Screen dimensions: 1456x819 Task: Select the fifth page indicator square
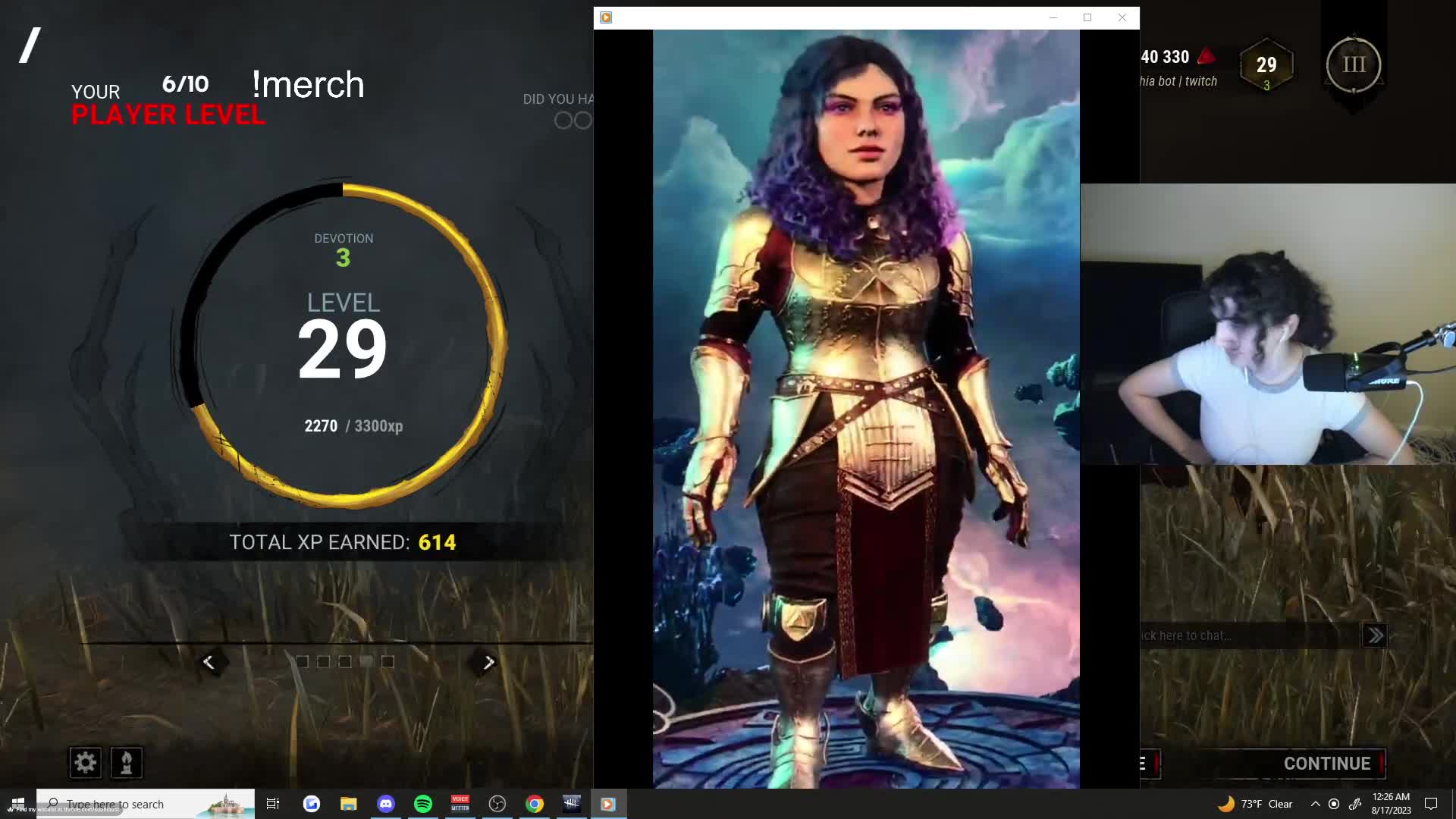(388, 661)
